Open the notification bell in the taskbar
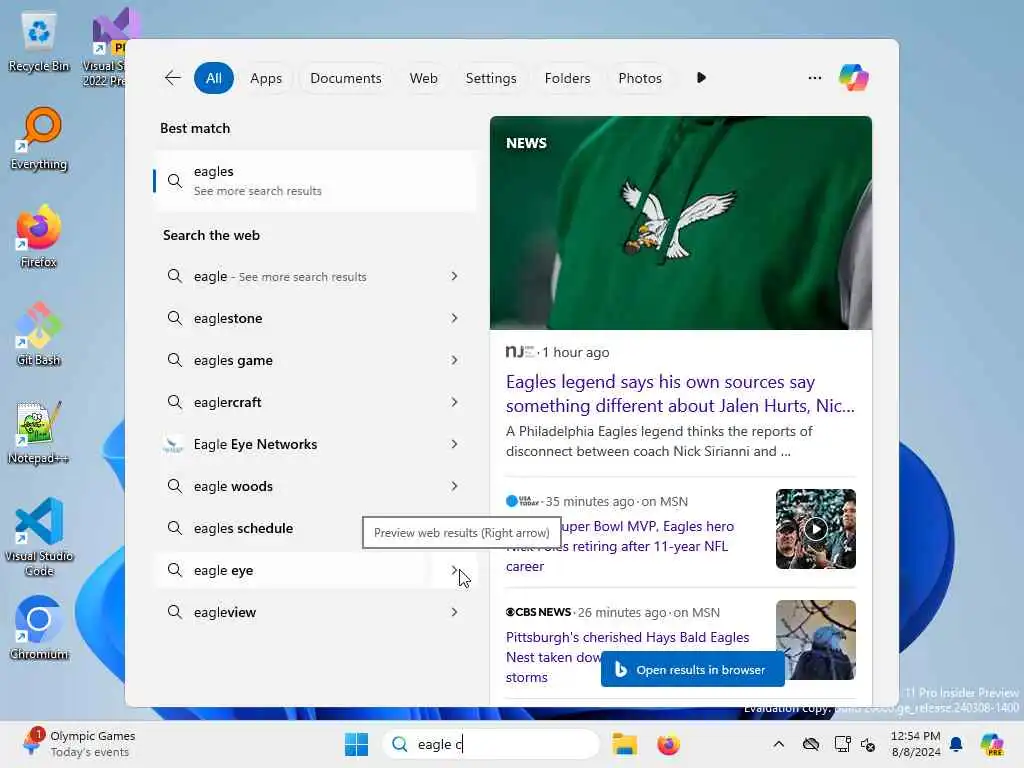Screen dimensions: 1024x768 pos(956,744)
